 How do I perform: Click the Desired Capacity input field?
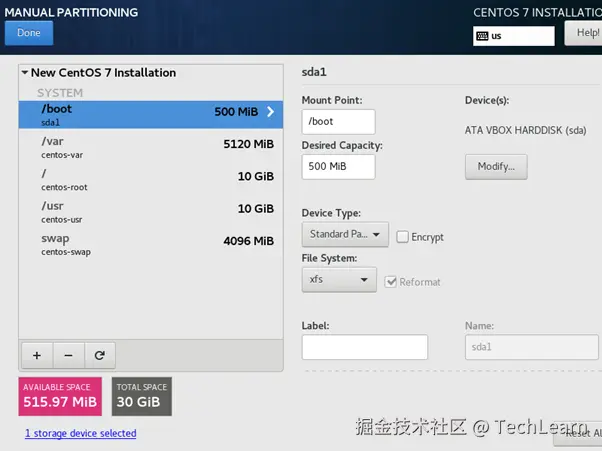coord(338,167)
